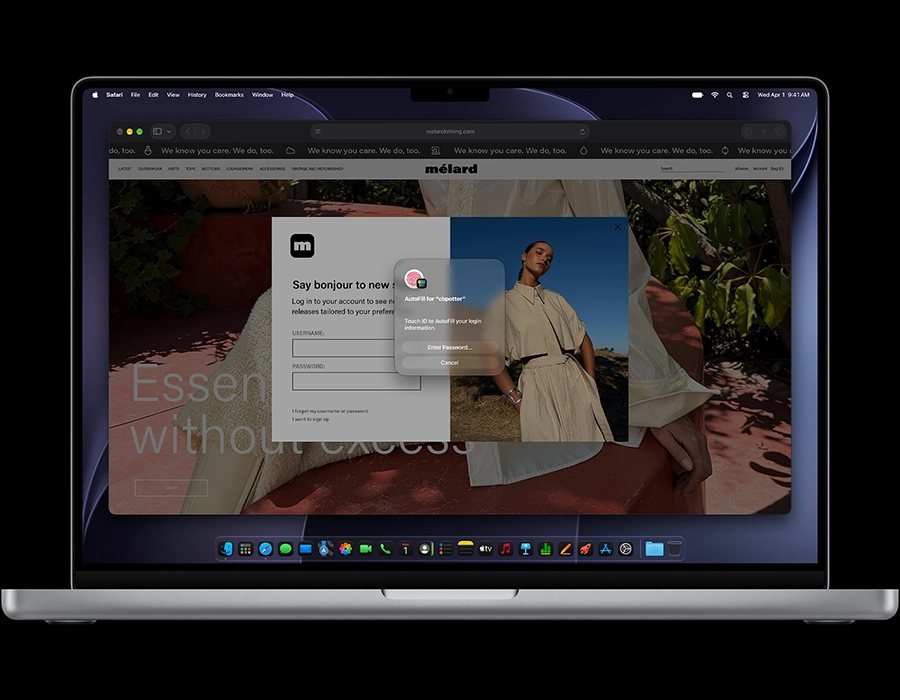
Task: Open the Trash in the Dock
Action: pos(675,549)
